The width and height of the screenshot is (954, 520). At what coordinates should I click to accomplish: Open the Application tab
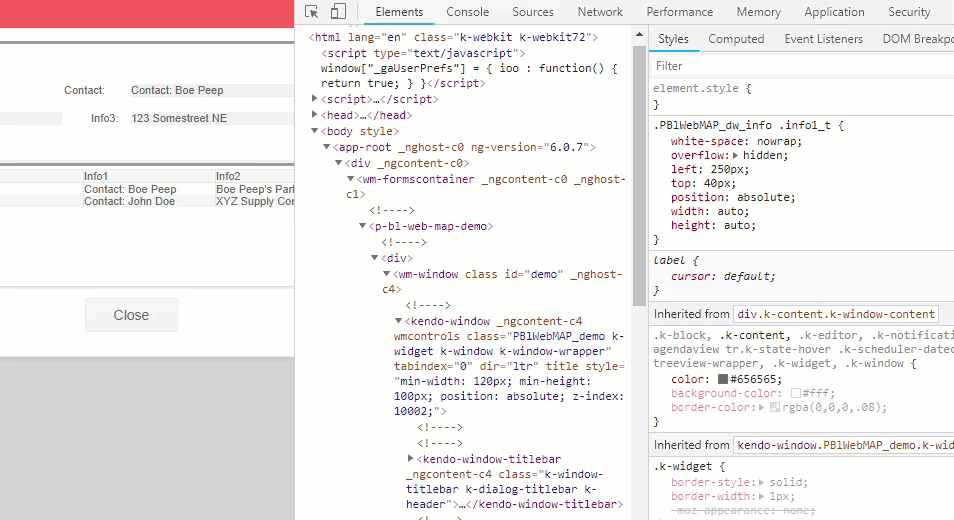coord(834,12)
